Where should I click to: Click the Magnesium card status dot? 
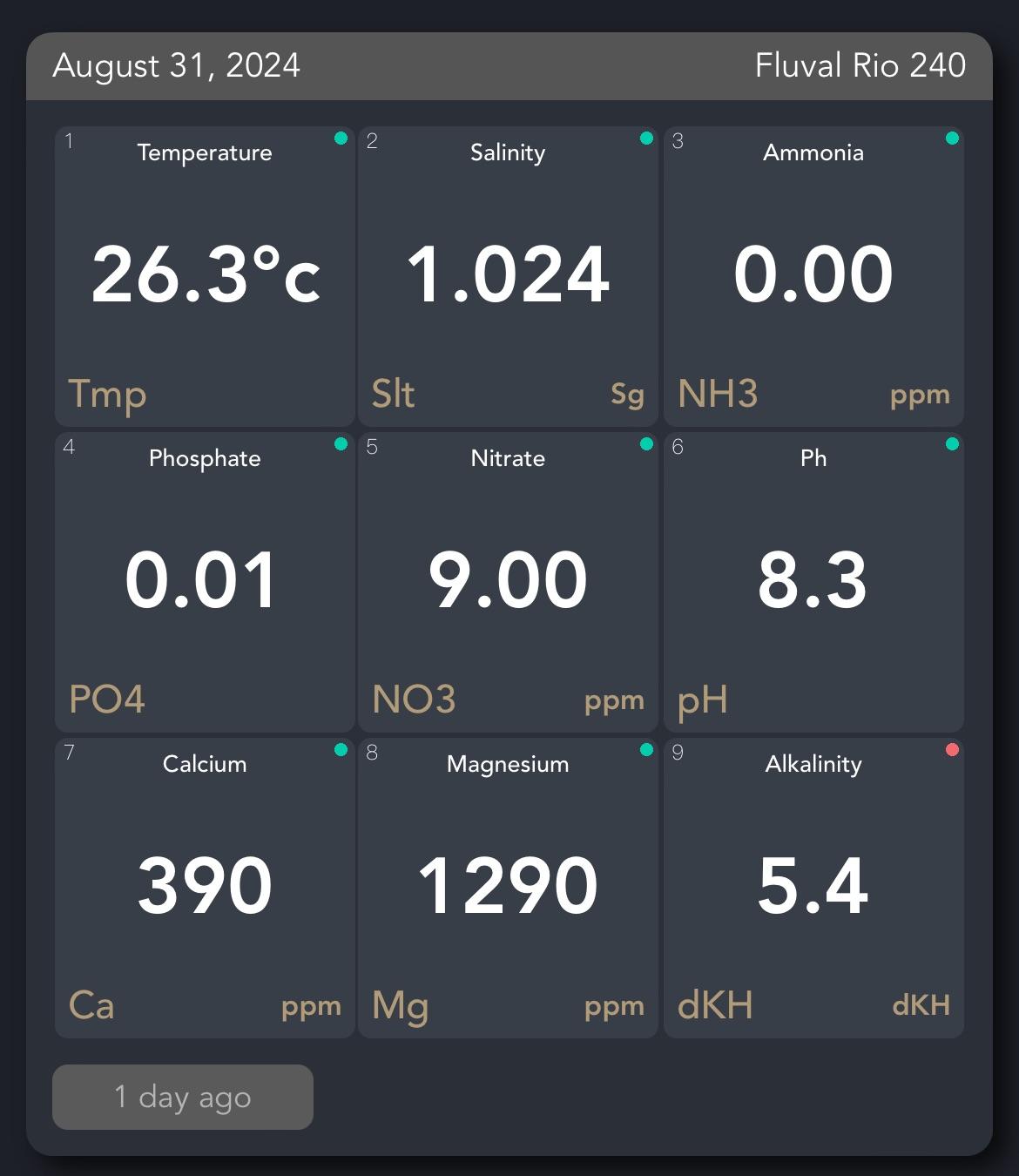[x=645, y=747]
